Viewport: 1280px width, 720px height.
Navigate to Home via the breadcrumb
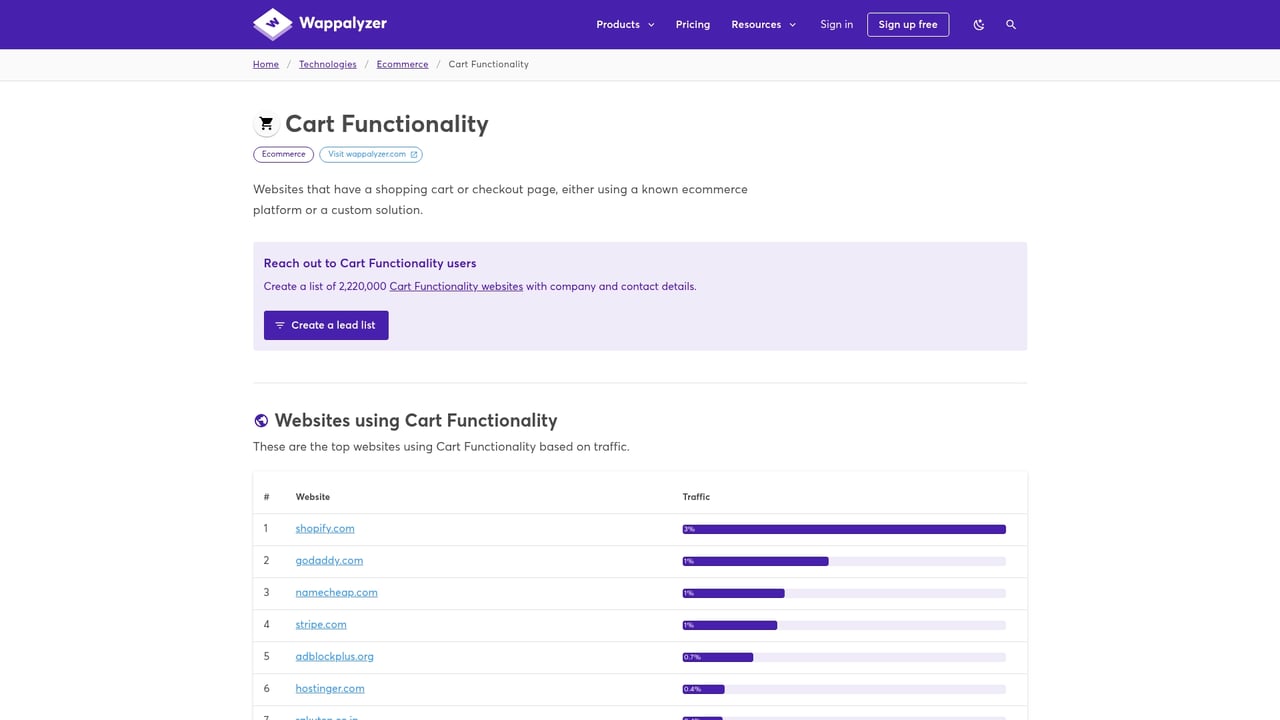point(265,64)
